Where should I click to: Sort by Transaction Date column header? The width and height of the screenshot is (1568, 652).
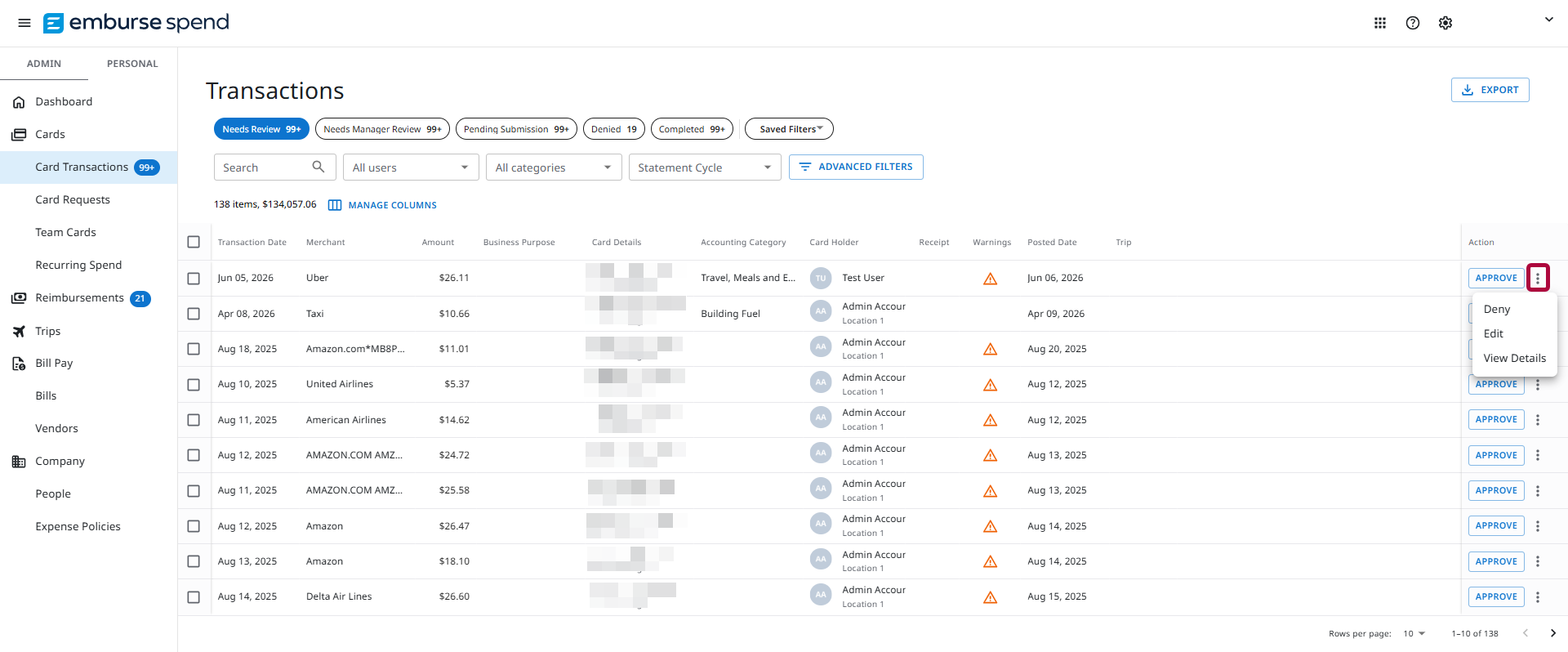(252, 243)
